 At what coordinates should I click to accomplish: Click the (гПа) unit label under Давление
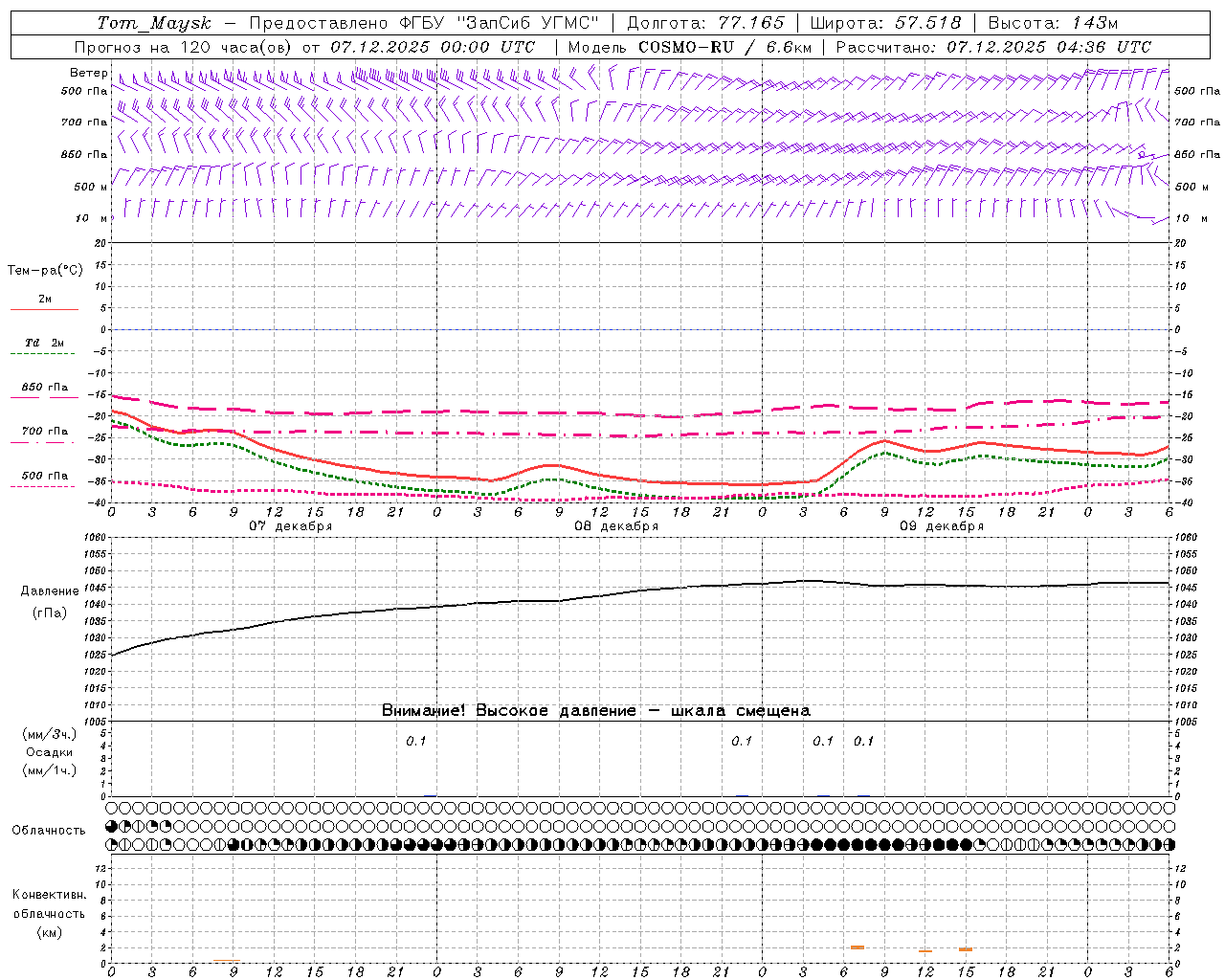click(50, 612)
